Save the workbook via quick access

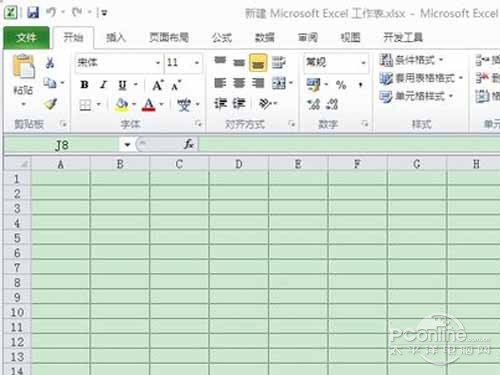click(33, 13)
